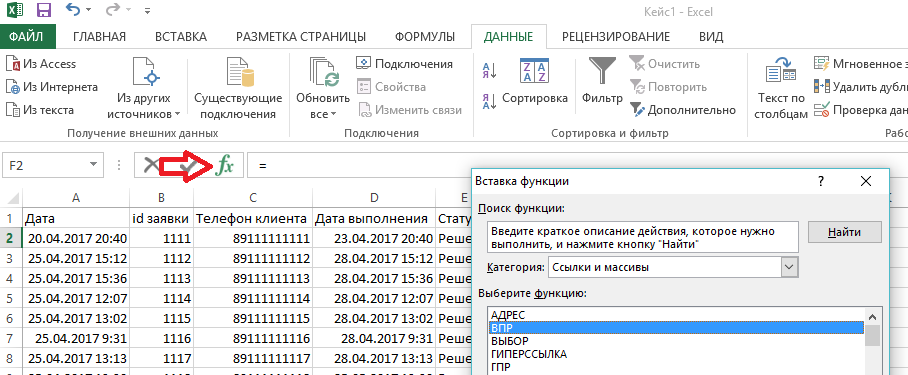Open the ФАЙЛ tab

click(x=27, y=37)
